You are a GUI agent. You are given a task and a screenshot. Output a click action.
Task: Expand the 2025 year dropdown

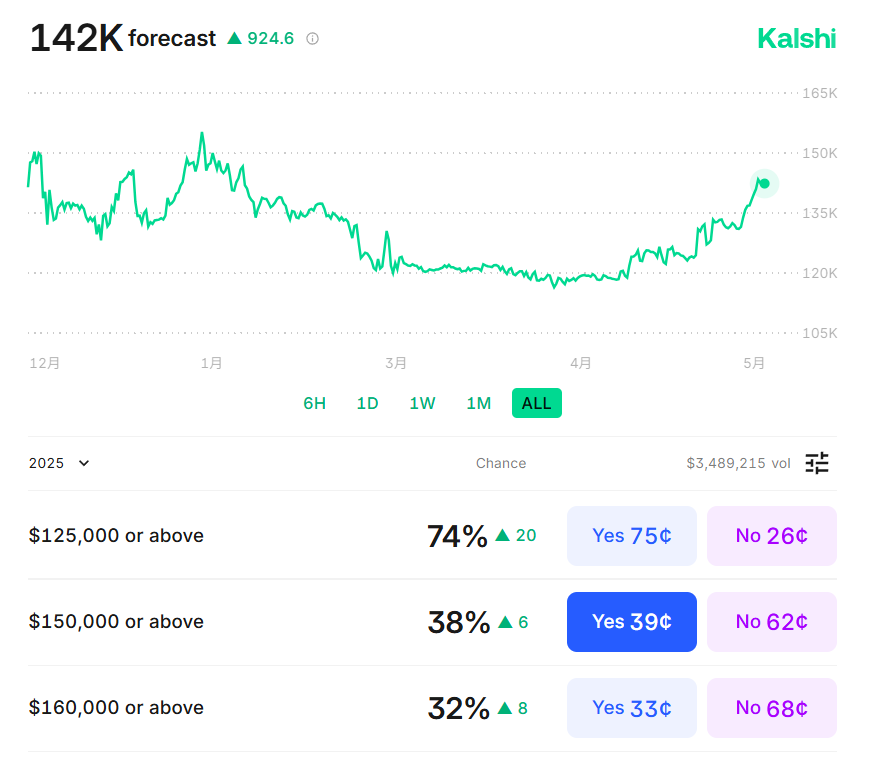coord(60,463)
